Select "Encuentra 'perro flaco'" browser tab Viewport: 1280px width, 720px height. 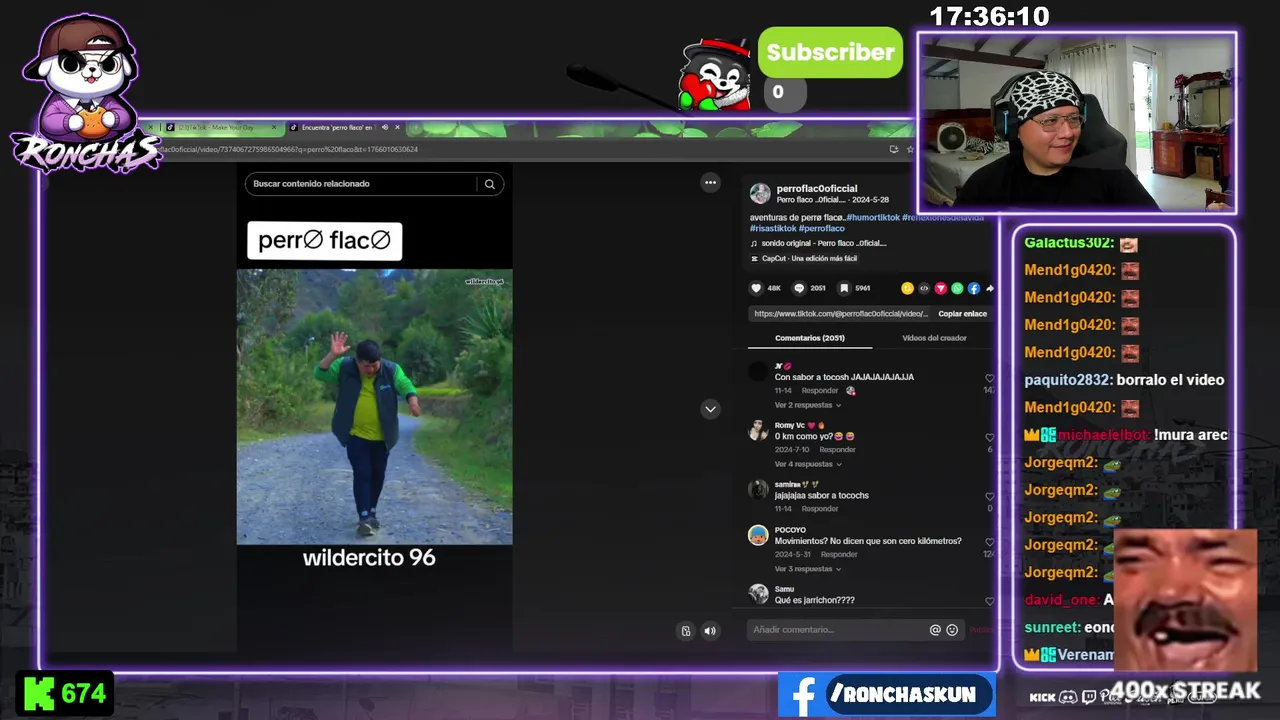pyautogui.click(x=336, y=128)
